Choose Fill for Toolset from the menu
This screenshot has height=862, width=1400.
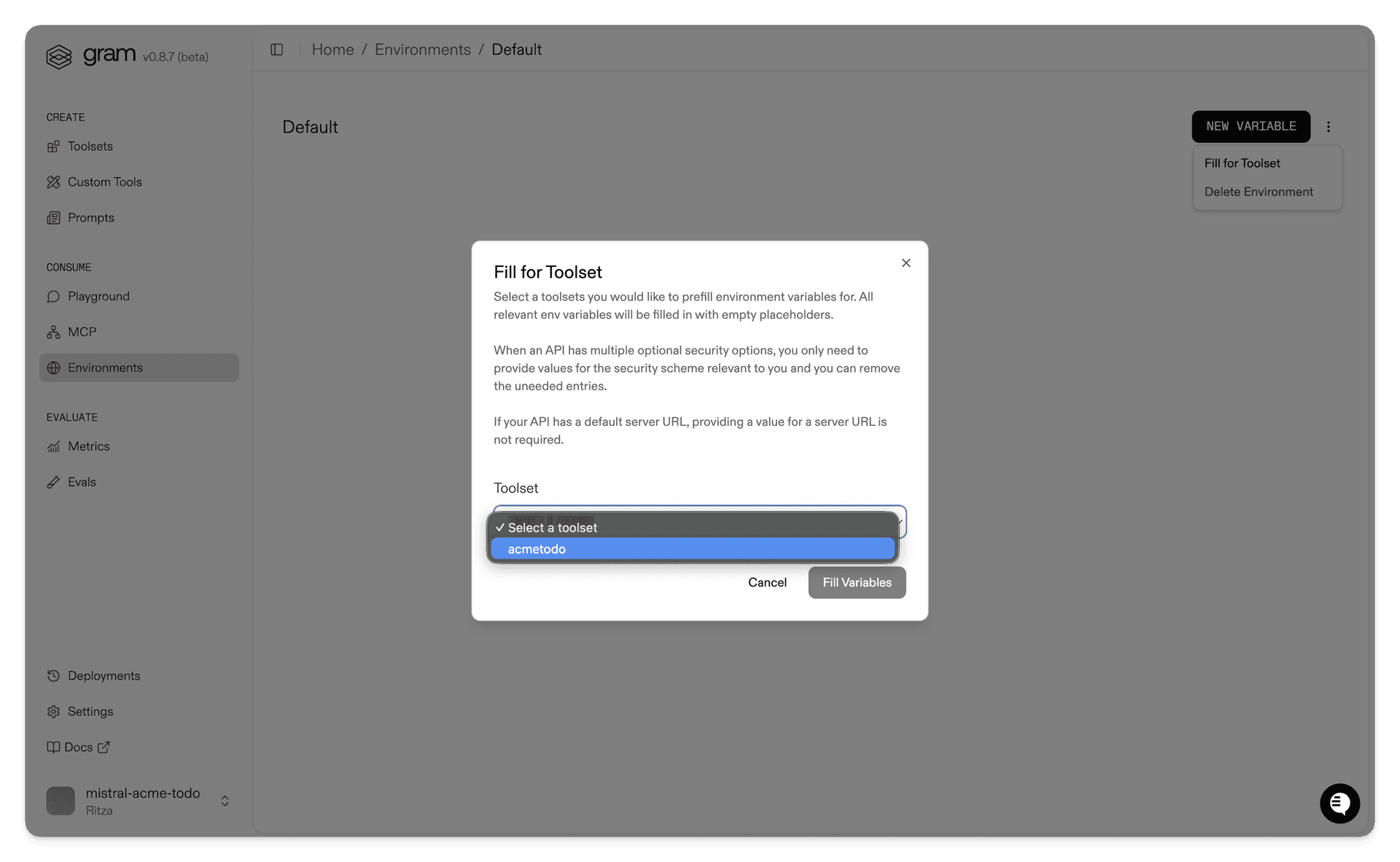1242,163
